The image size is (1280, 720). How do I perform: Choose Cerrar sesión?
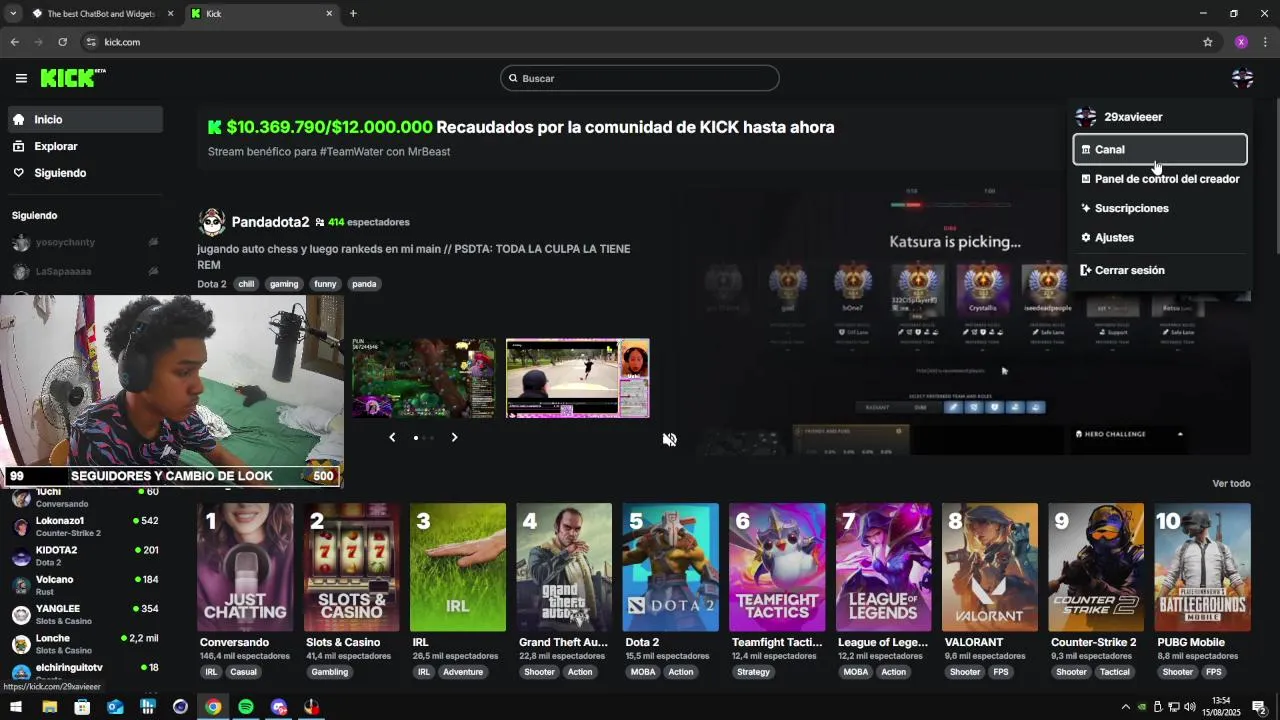(1160, 270)
